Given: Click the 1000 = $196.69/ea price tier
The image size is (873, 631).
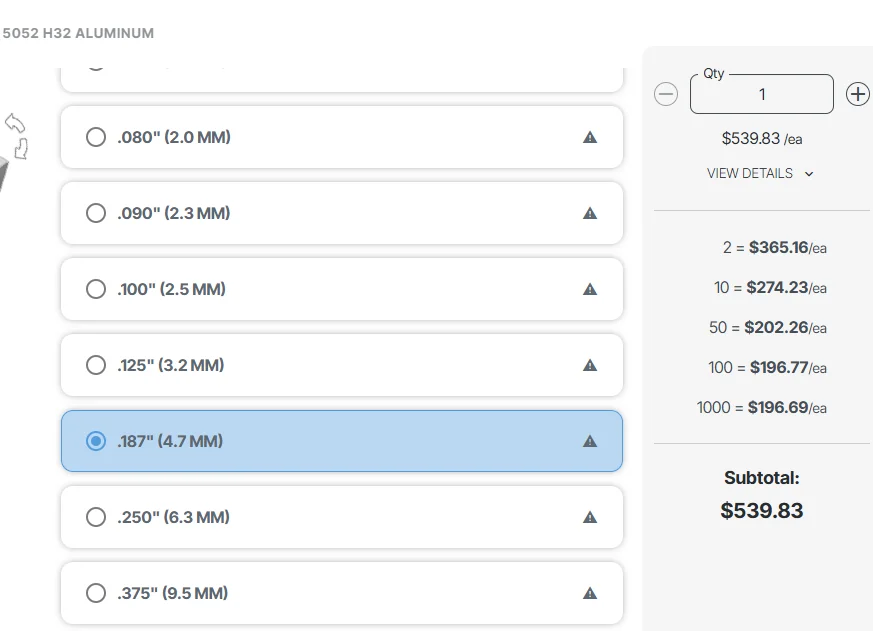Looking at the screenshot, I should coord(762,408).
